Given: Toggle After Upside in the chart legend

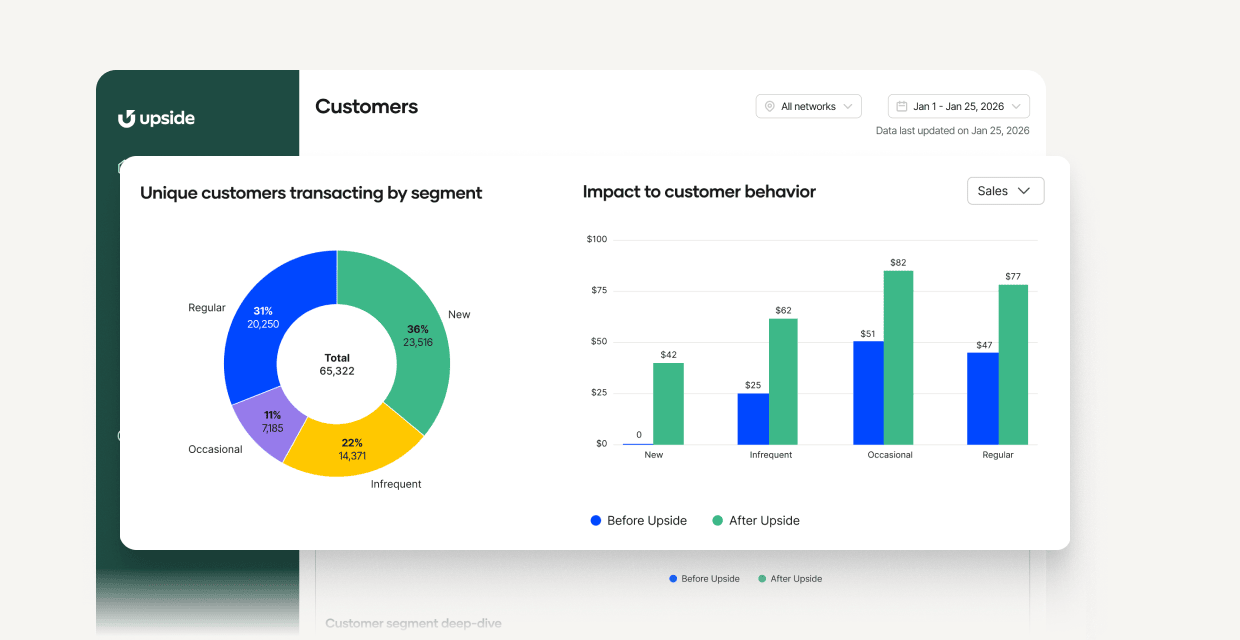Looking at the screenshot, I should [764, 520].
